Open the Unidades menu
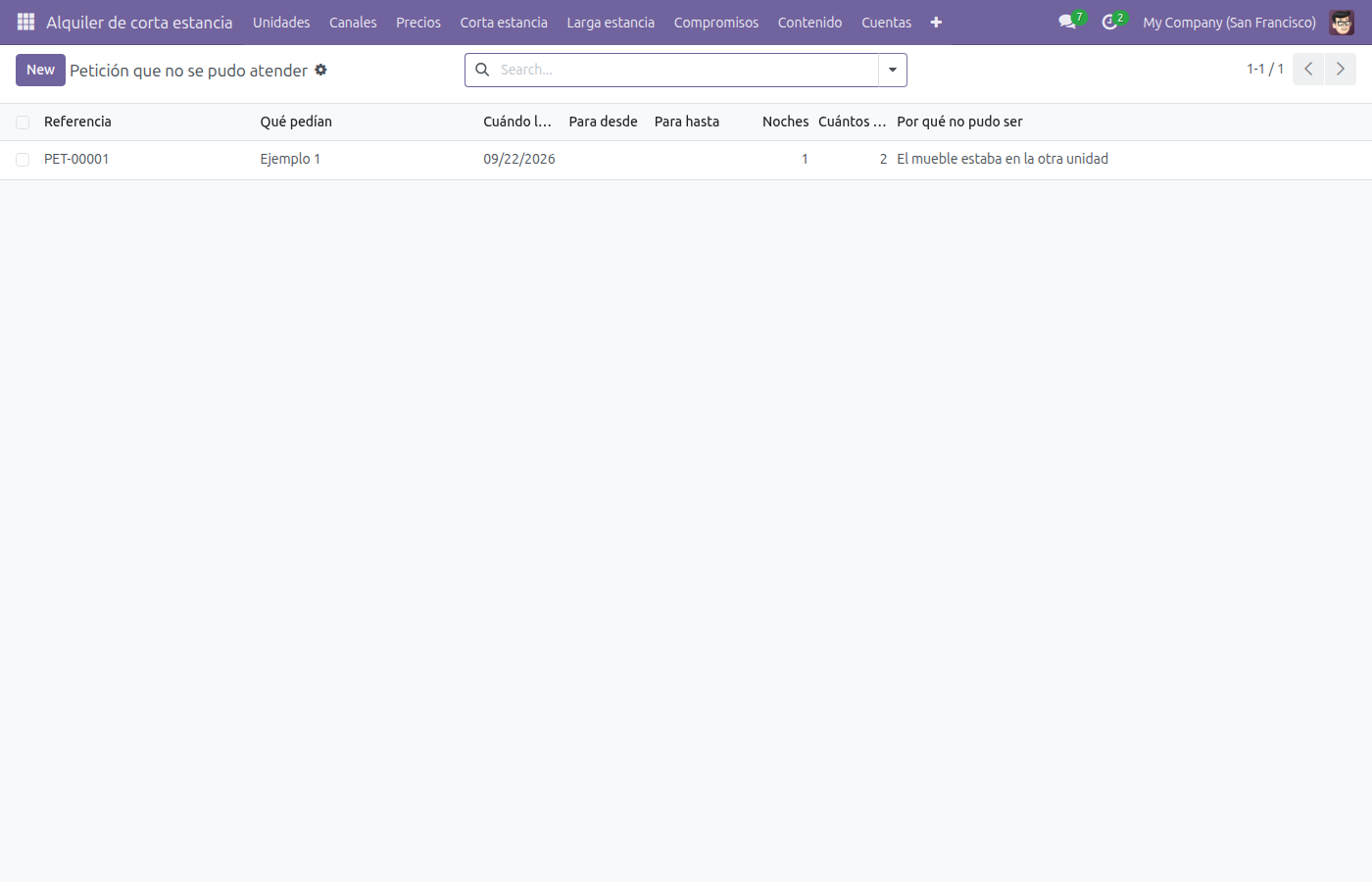Screen dimensions: 1372x882 [281, 23]
